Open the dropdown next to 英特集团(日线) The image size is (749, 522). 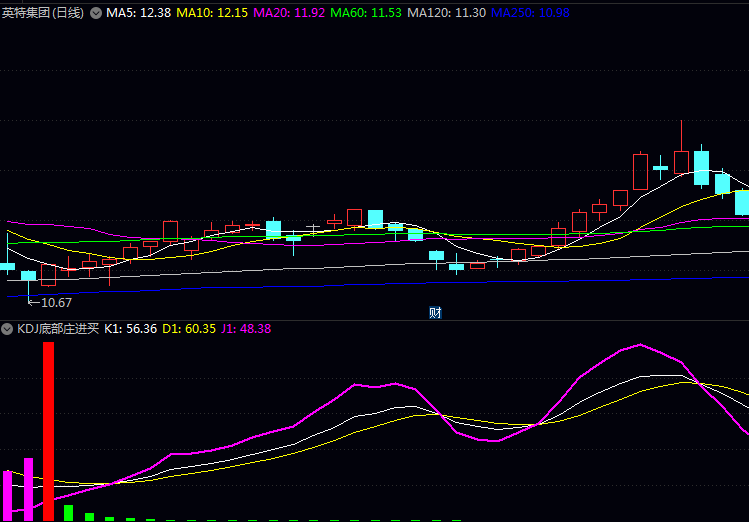pos(96,13)
